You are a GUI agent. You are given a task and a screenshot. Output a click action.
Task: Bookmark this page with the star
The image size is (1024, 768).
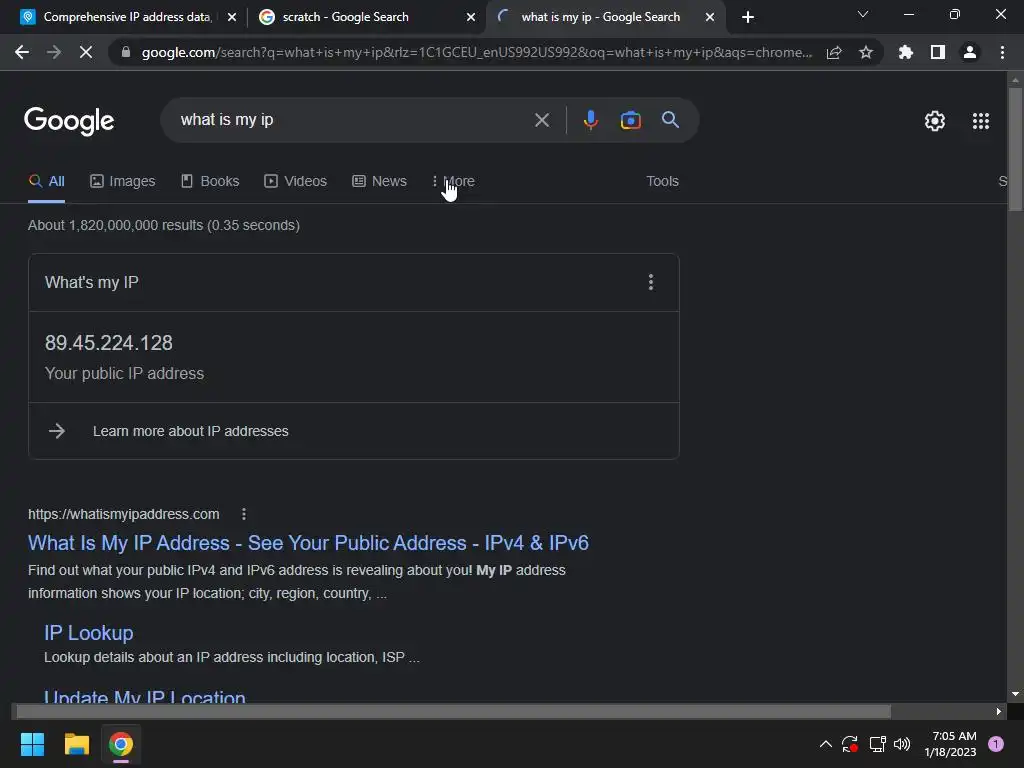point(866,52)
